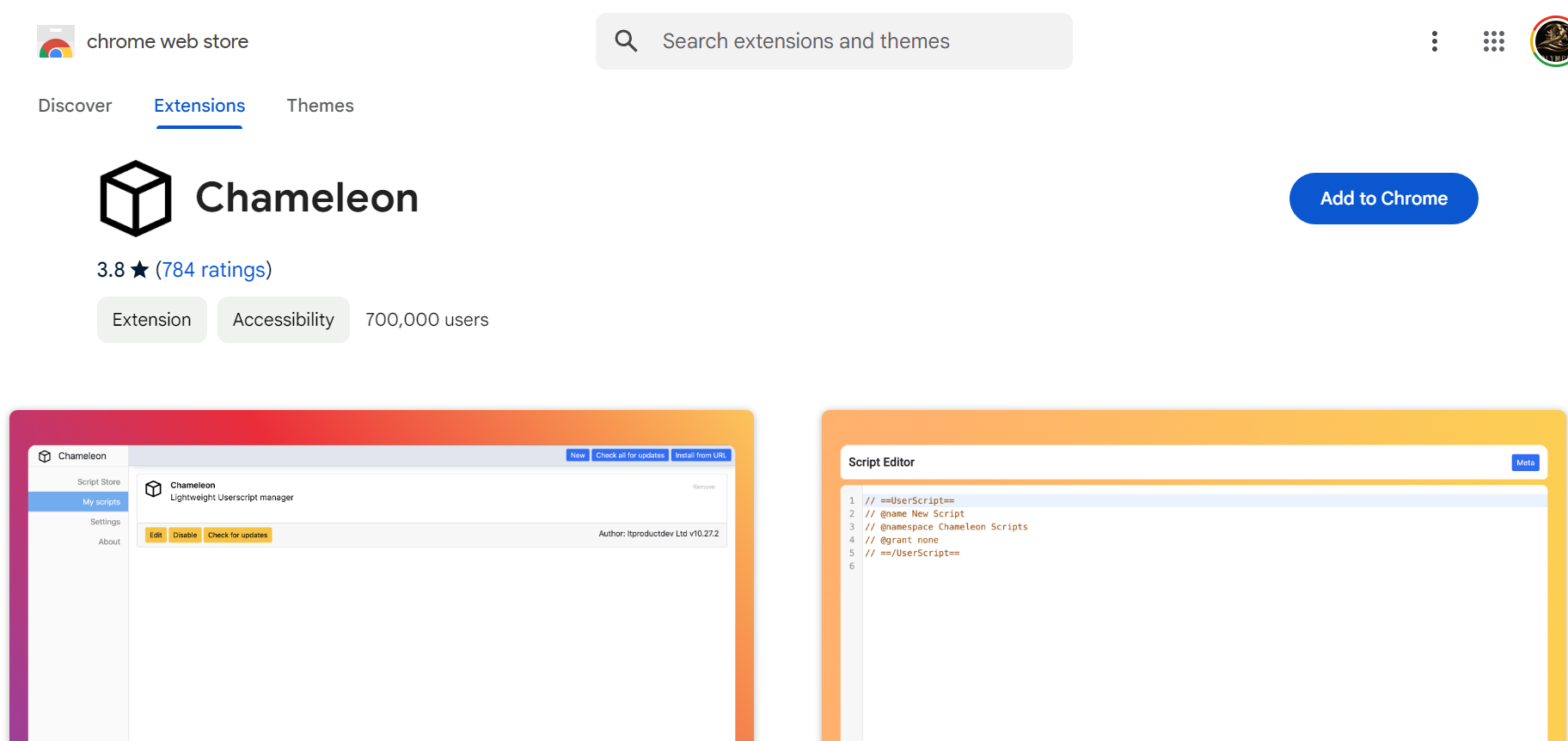Click the Extension category chip
The height and width of the screenshot is (741, 1568).
(152, 320)
